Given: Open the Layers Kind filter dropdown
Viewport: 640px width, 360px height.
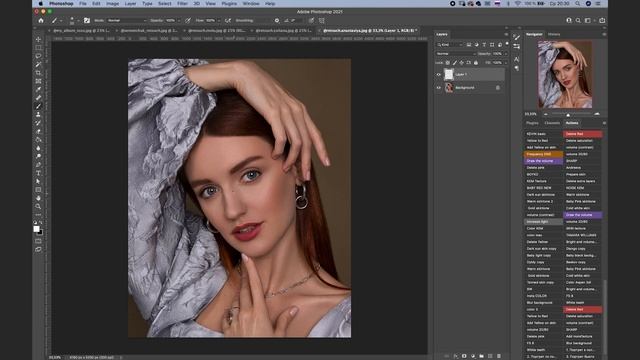Looking at the screenshot, I should [x=450, y=45].
